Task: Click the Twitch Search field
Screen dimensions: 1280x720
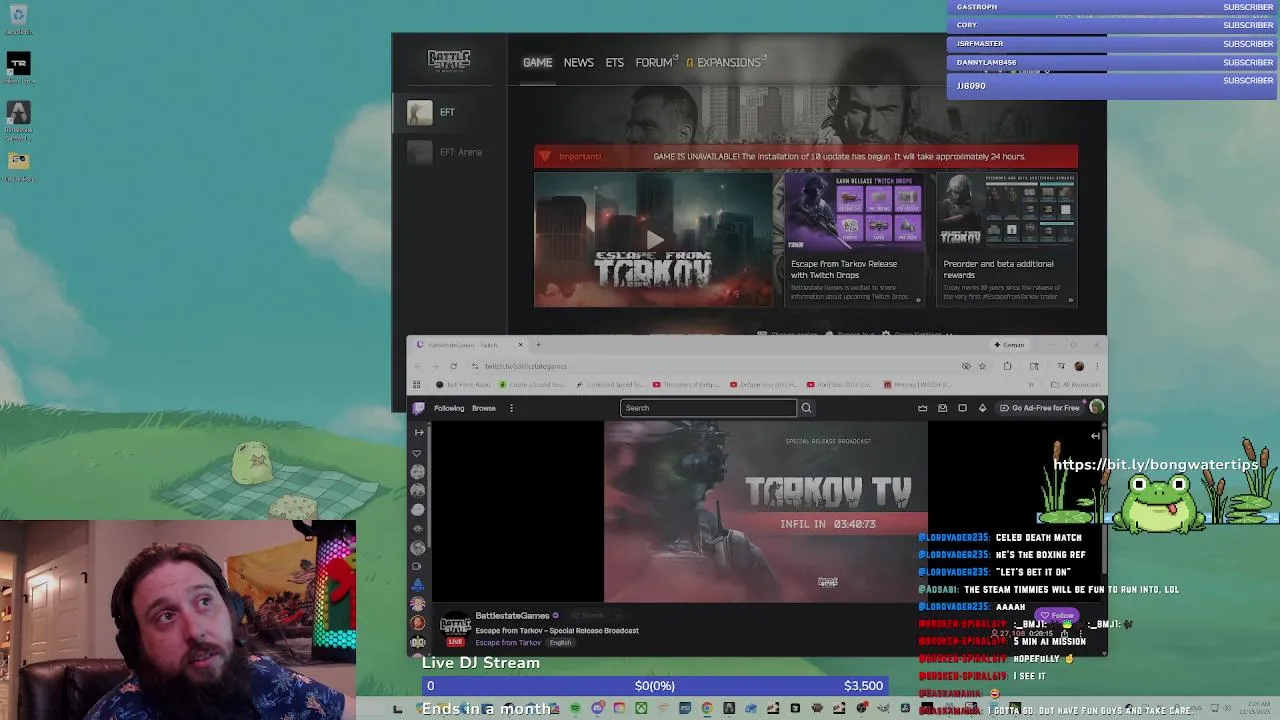Action: click(x=708, y=408)
